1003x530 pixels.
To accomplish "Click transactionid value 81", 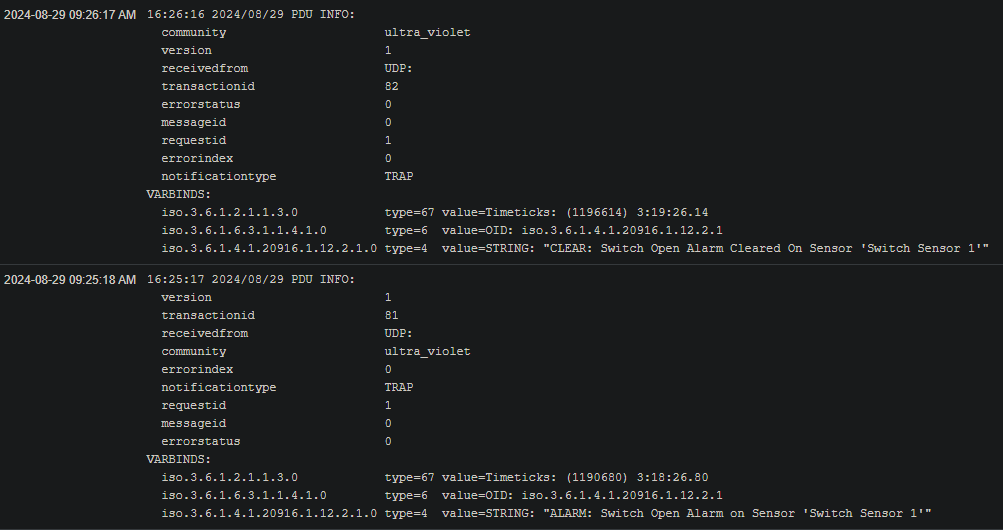I will tap(392, 315).
